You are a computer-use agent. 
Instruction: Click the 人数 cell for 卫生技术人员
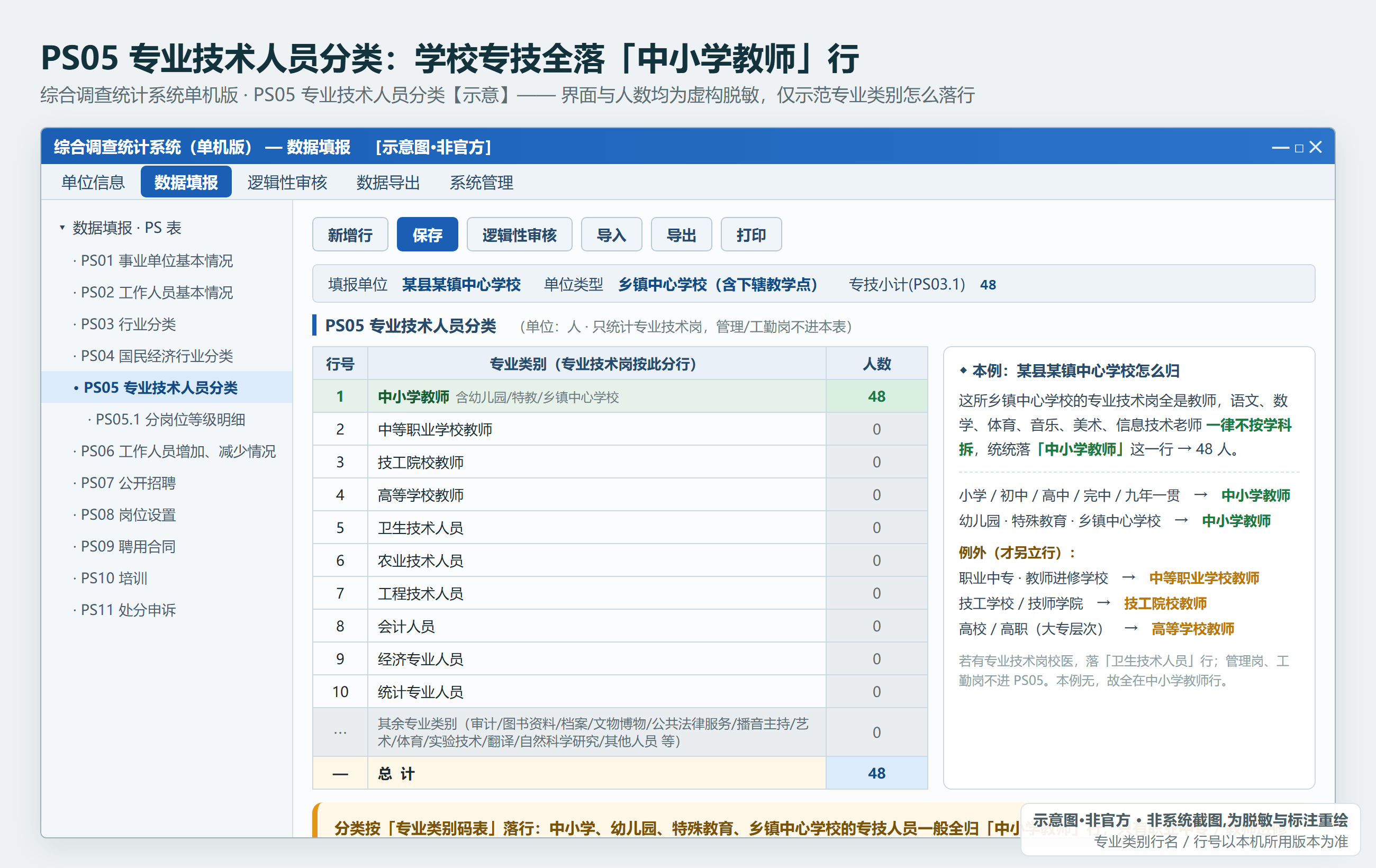point(876,528)
